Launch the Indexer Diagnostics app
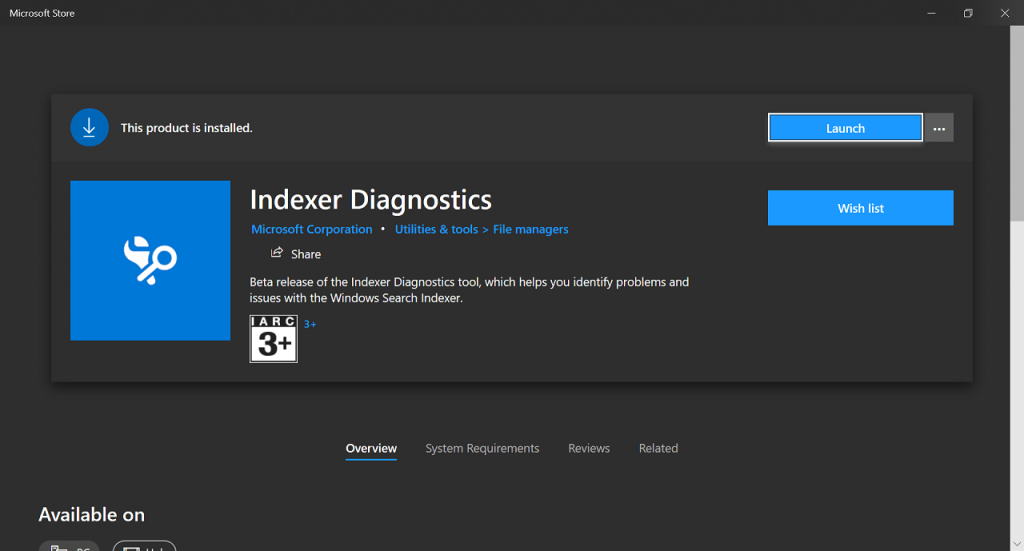 (x=845, y=128)
